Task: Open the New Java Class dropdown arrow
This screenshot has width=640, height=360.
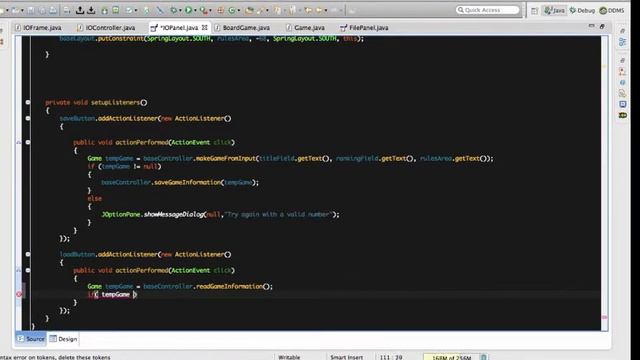Action: pos(239,10)
